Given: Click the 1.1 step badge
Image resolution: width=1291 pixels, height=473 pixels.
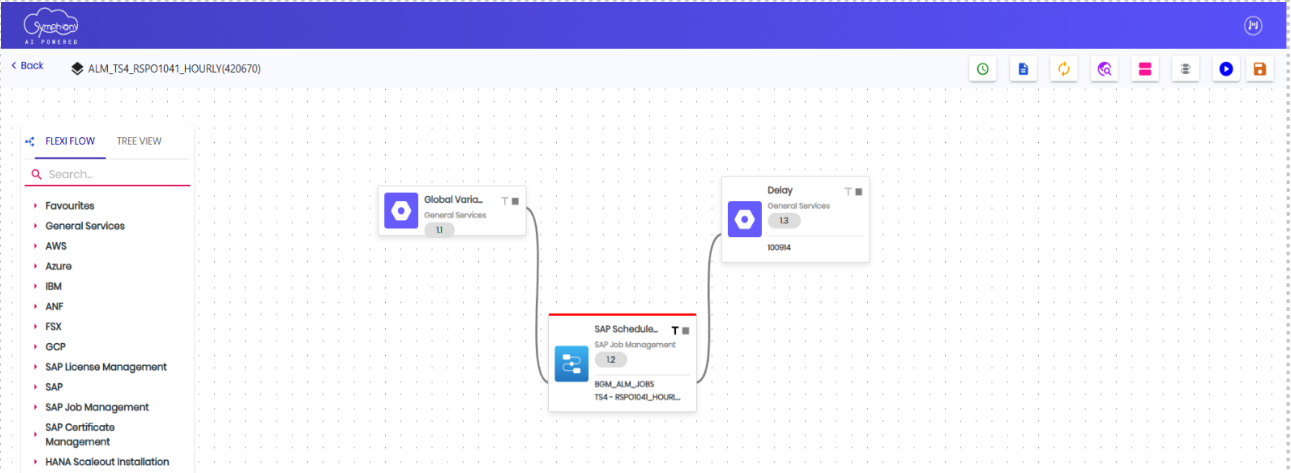Looking at the screenshot, I should click(439, 230).
